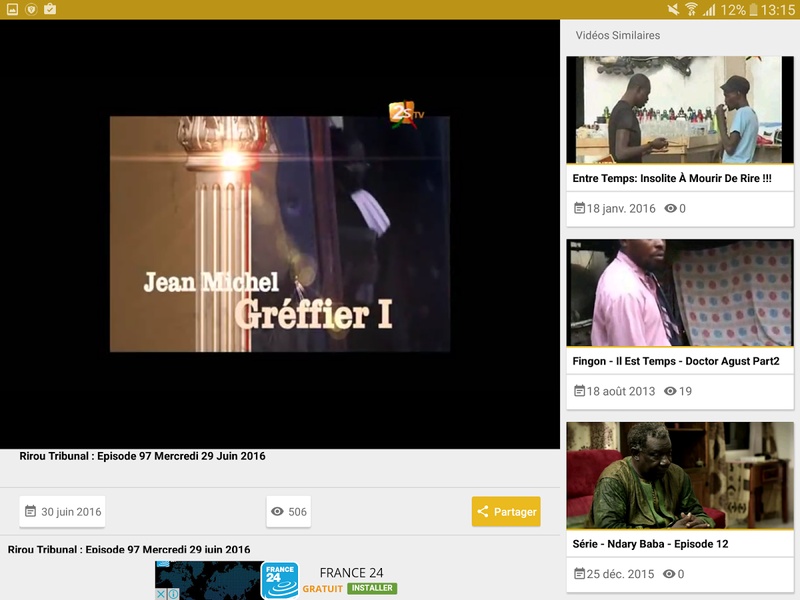The image size is (800, 600).
Task: Open Entre Temps: Insolite À Mourir De Rire title
Action: pos(672,178)
